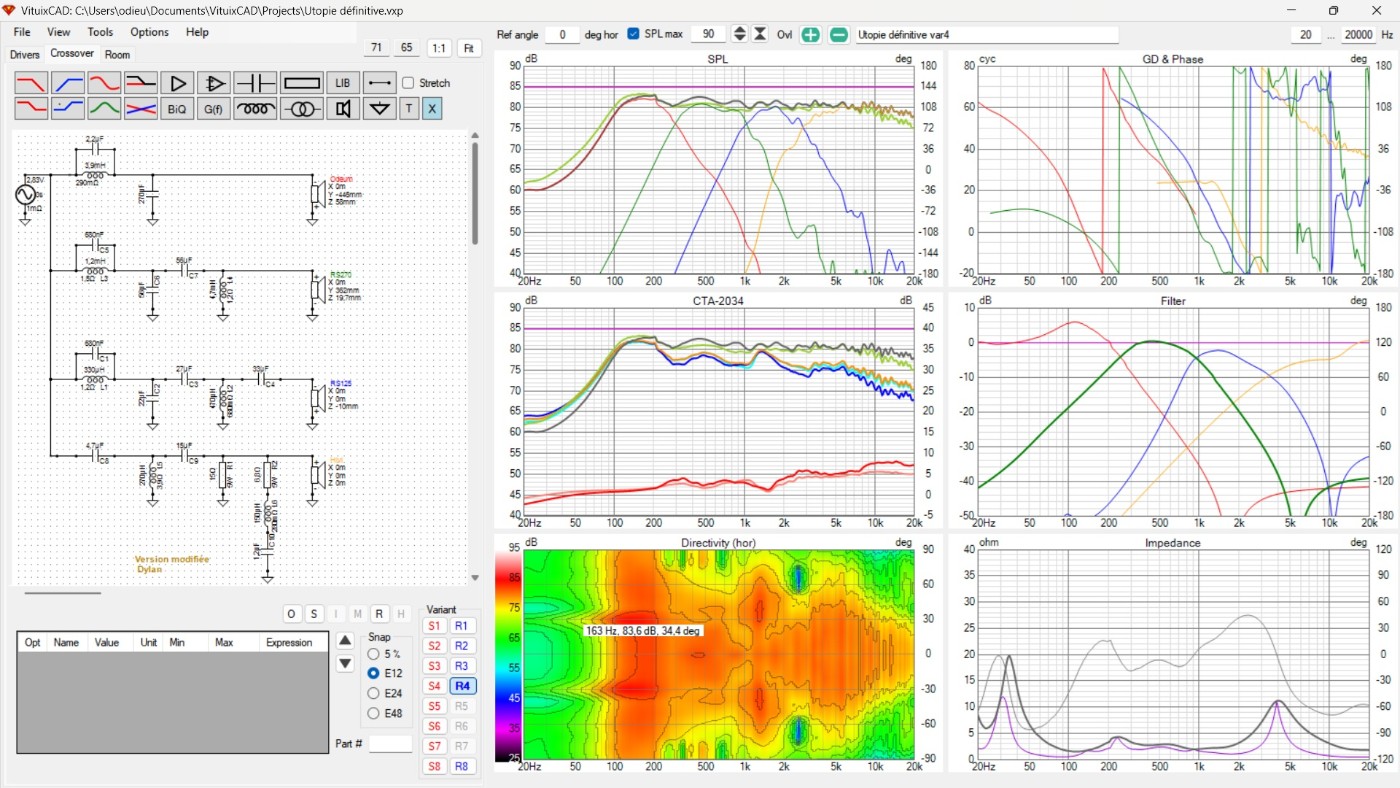The width and height of the screenshot is (1400, 788).
Task: Click the Part # input field
Action: click(390, 744)
